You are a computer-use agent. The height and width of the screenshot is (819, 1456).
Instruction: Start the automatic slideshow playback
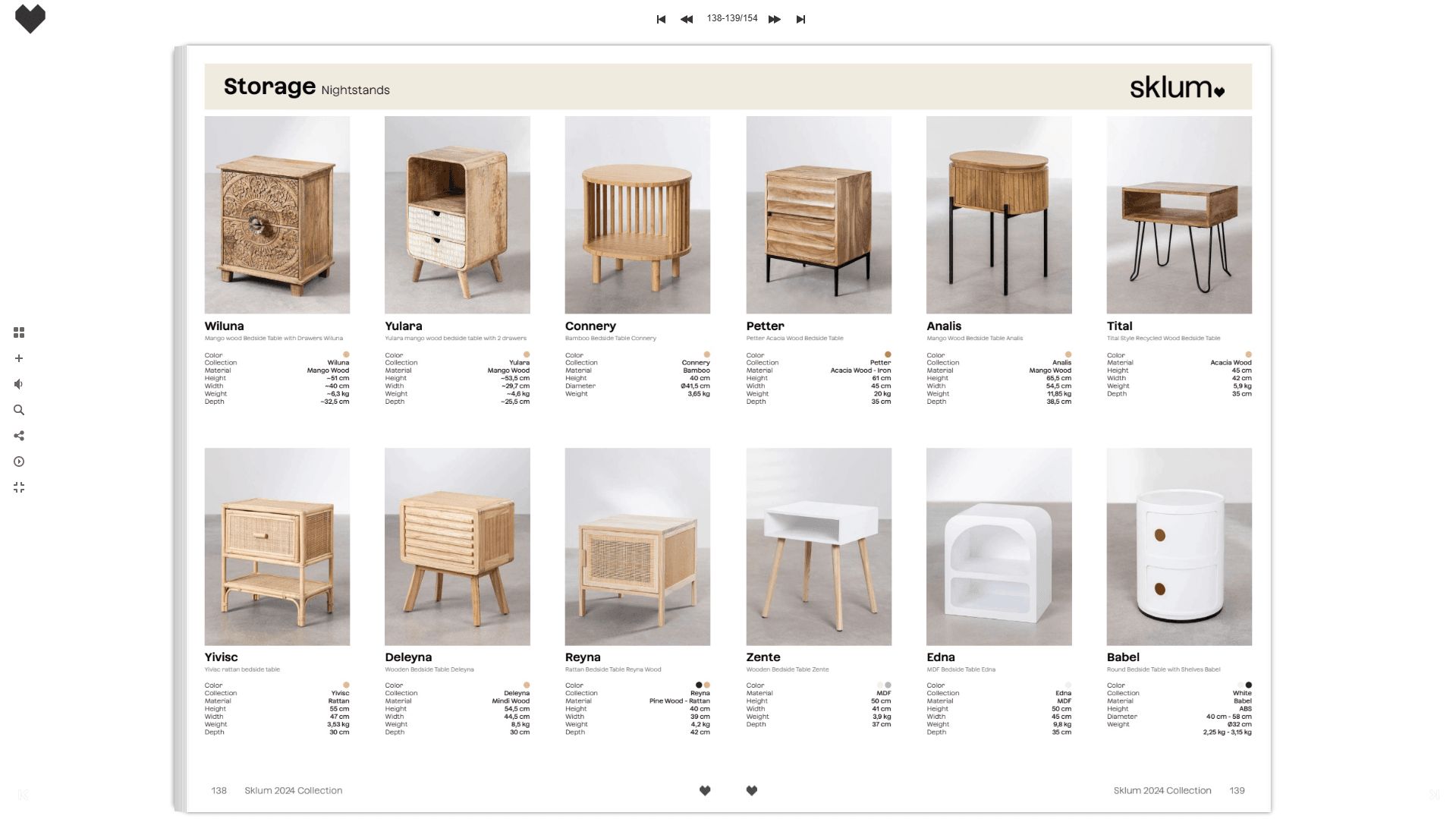tap(18, 461)
